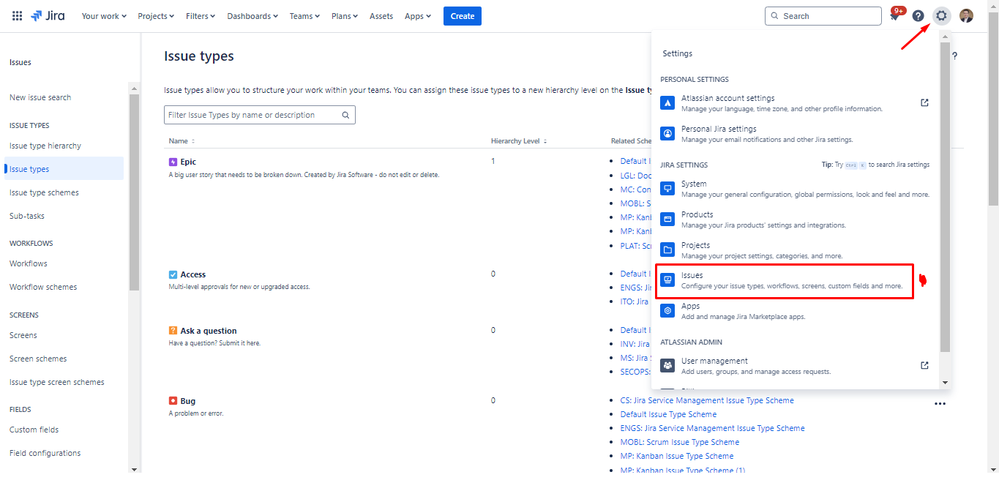Open Default Issue Type Scheme link under Bug

(668, 414)
